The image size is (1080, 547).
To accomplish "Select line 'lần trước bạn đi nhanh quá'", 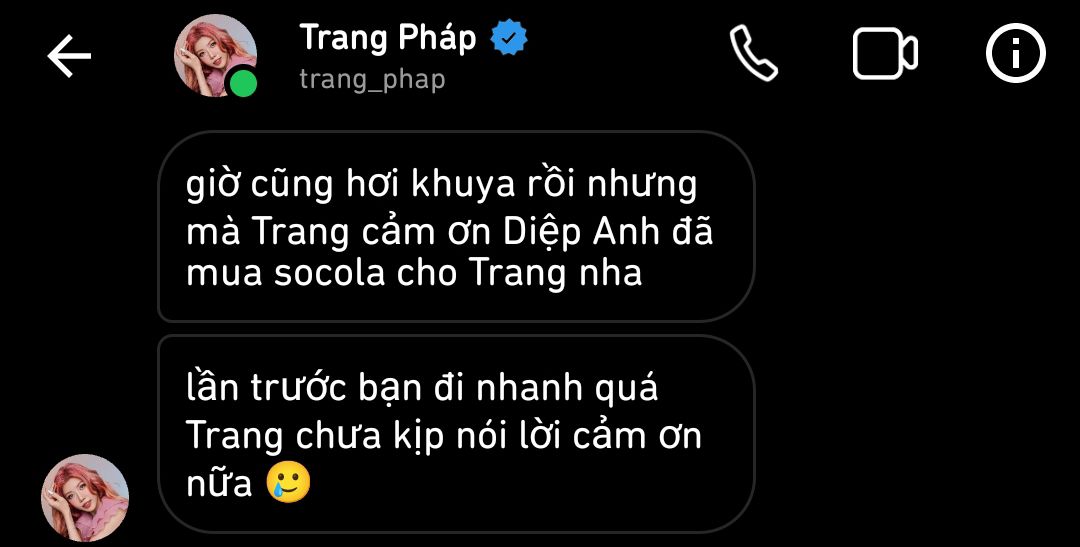I will pyautogui.click(x=422, y=389).
